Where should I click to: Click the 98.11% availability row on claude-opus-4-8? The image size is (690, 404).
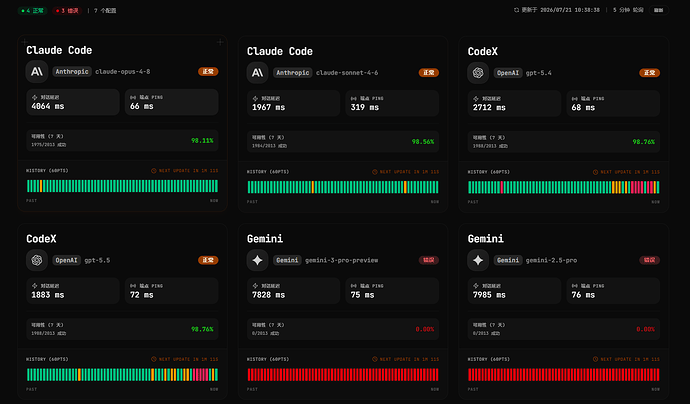tap(122, 140)
